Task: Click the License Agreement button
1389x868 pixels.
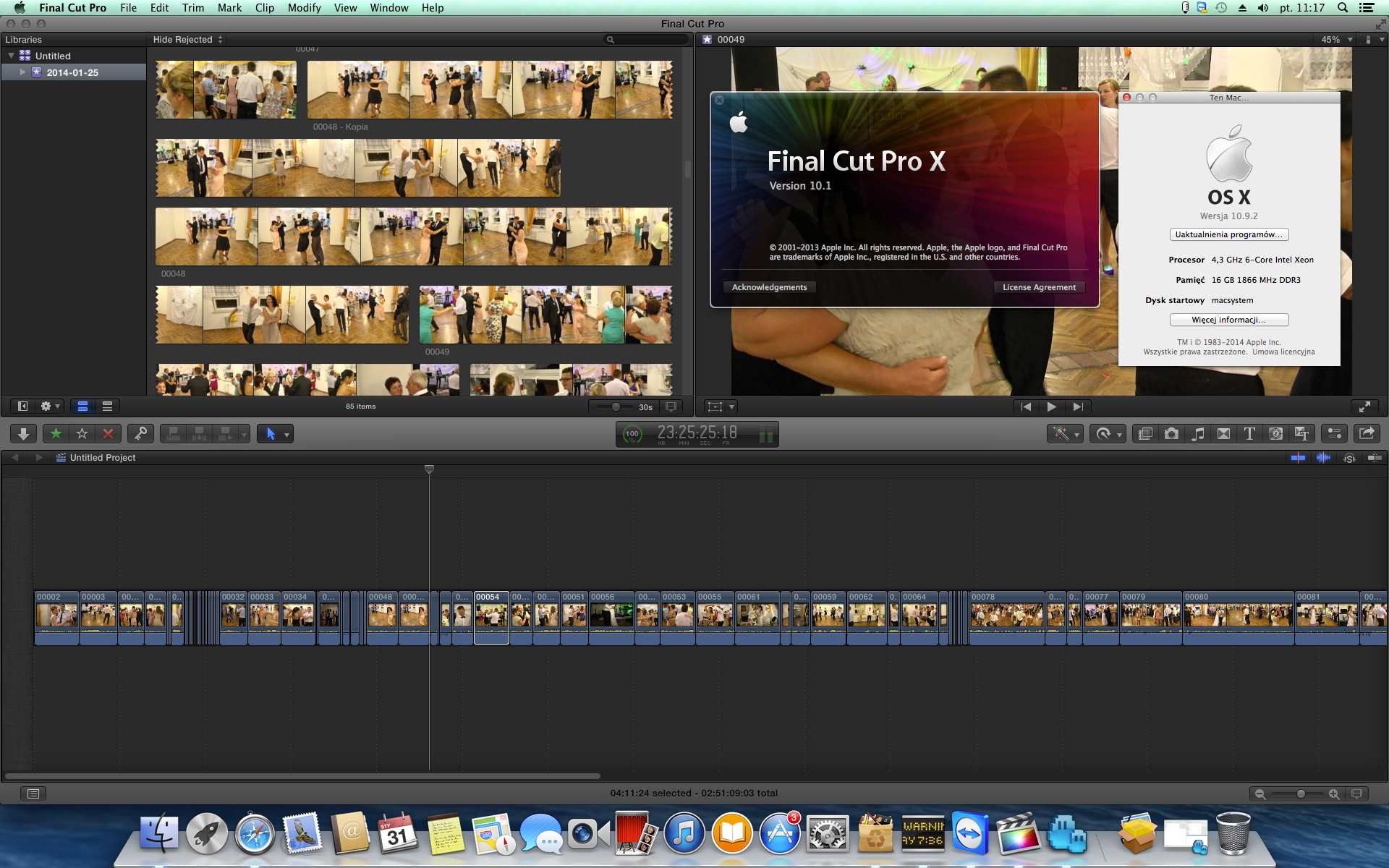Action: click(x=1039, y=287)
